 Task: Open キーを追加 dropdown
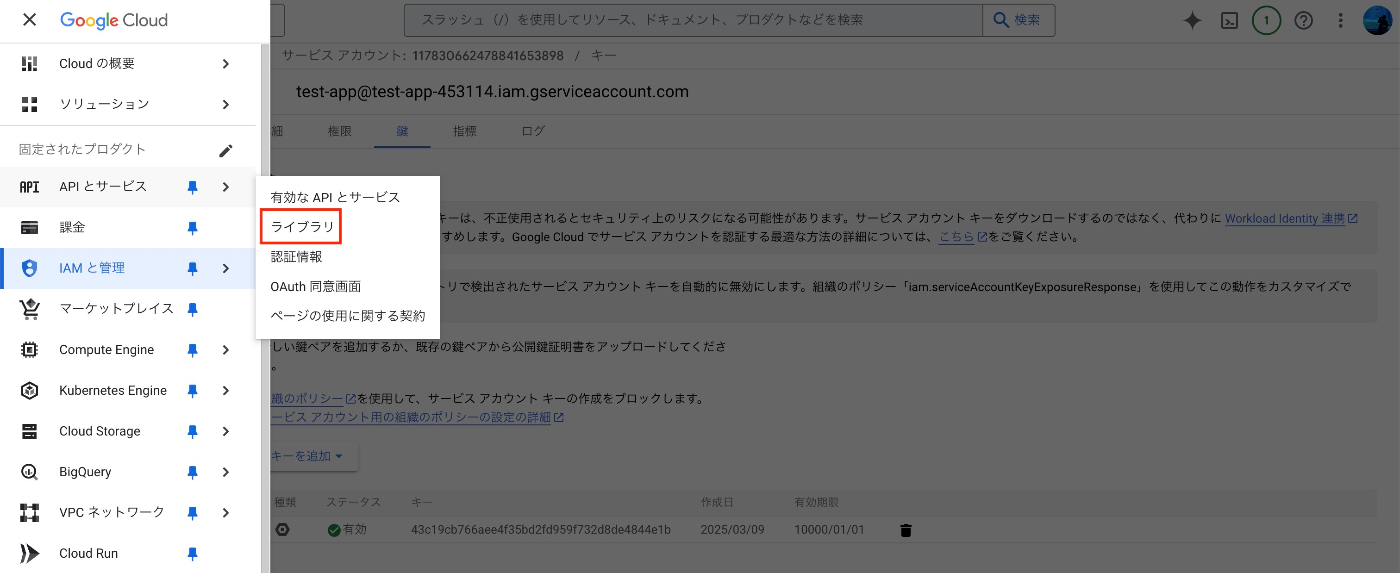tap(313, 456)
